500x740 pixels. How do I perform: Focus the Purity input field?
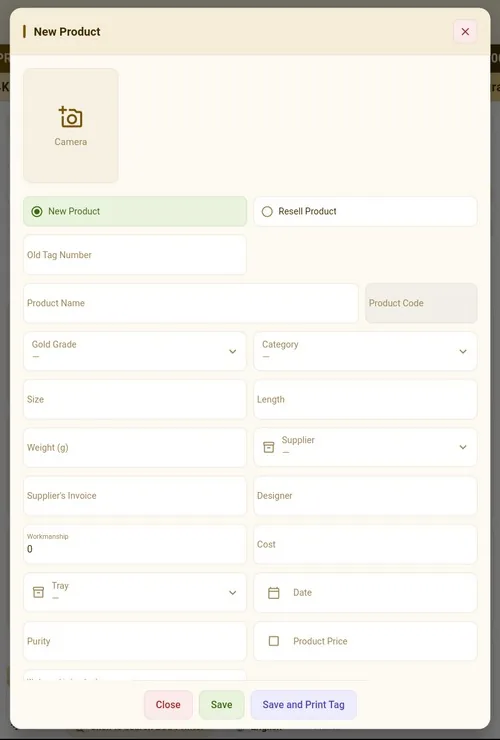tap(135, 641)
